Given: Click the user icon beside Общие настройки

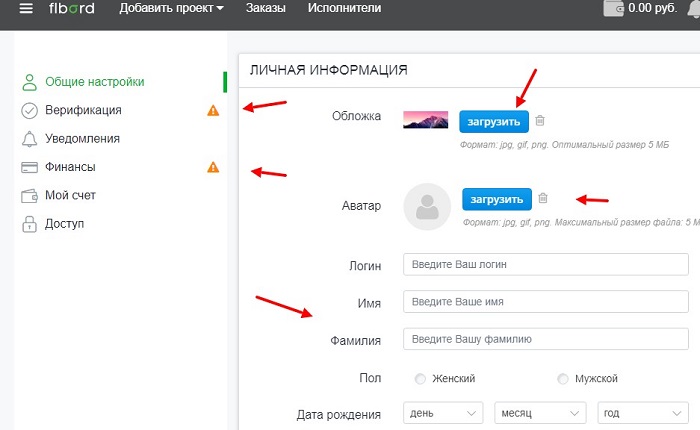Looking at the screenshot, I should (x=29, y=83).
